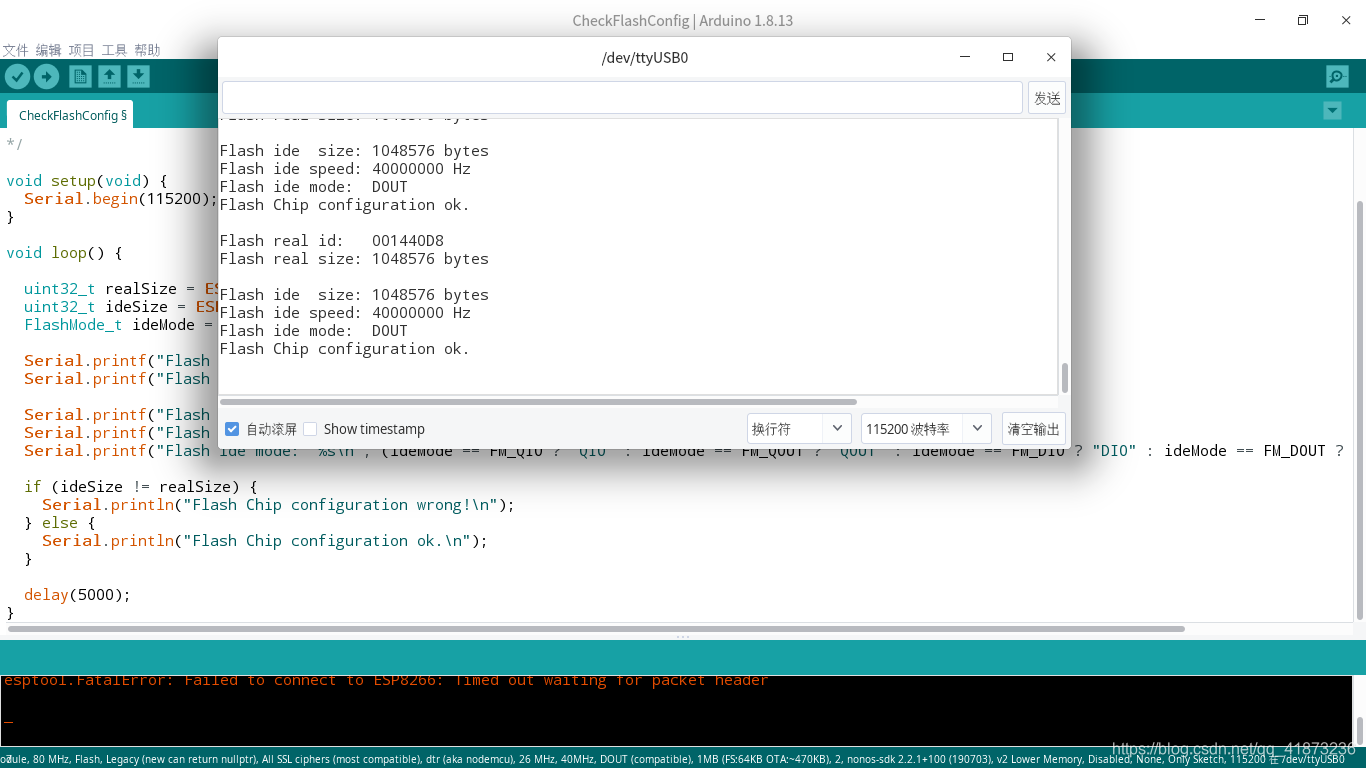The height and width of the screenshot is (768, 1366).
Task: Open the 115200 波特率 baud rate dropdown
Action: [926, 429]
